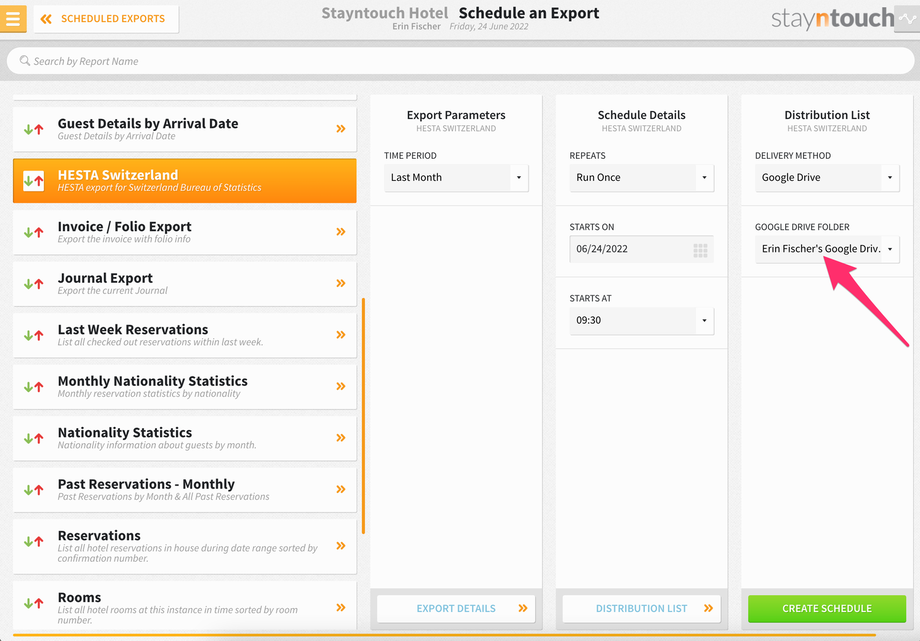Viewport: 920px width, 641px height.
Task: Open the Google Drive Folder dropdown
Action: pyautogui.click(x=827, y=249)
